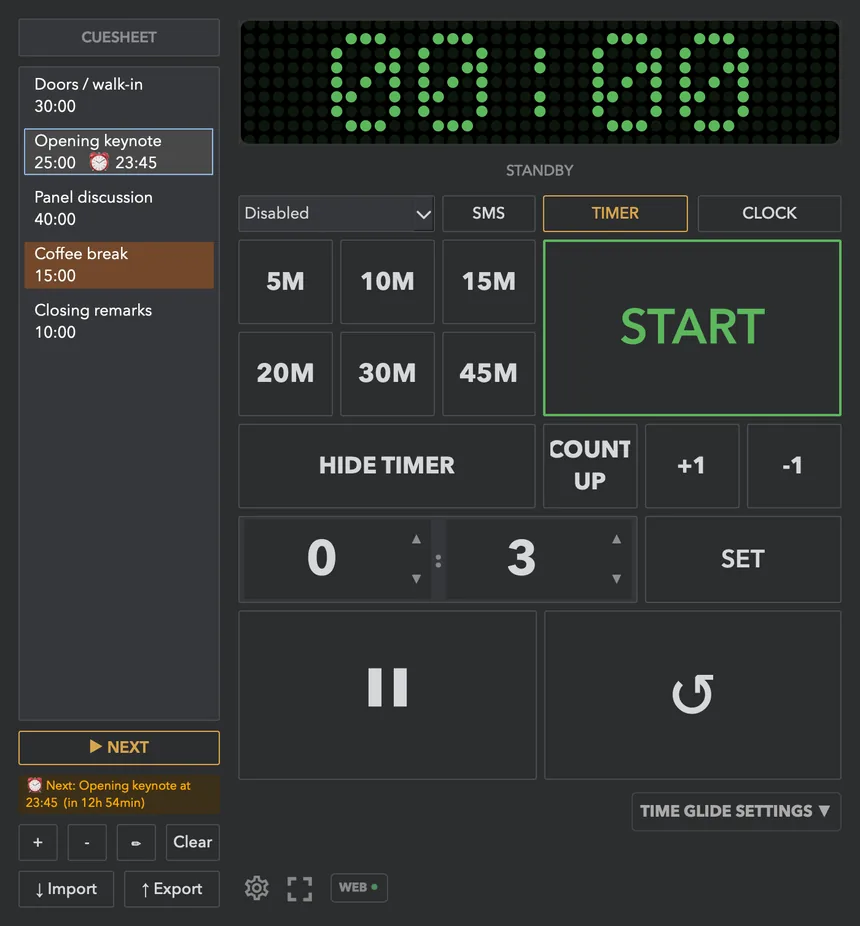
Task: Select the Panel discussion cue
Action: click(119, 208)
